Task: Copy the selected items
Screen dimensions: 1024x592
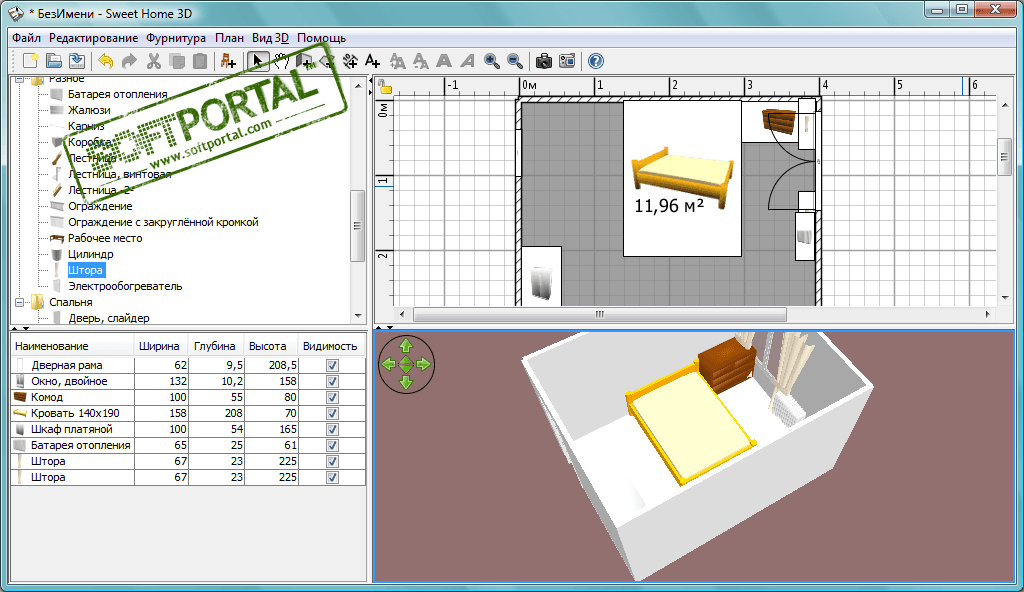Action: click(177, 61)
